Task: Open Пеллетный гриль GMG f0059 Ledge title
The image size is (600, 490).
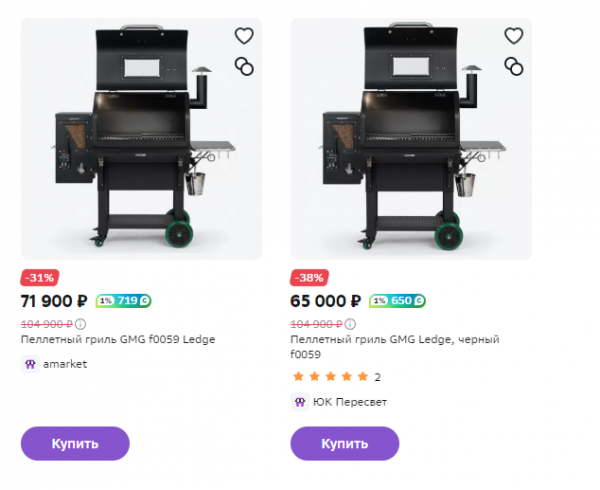Action: click(118, 340)
